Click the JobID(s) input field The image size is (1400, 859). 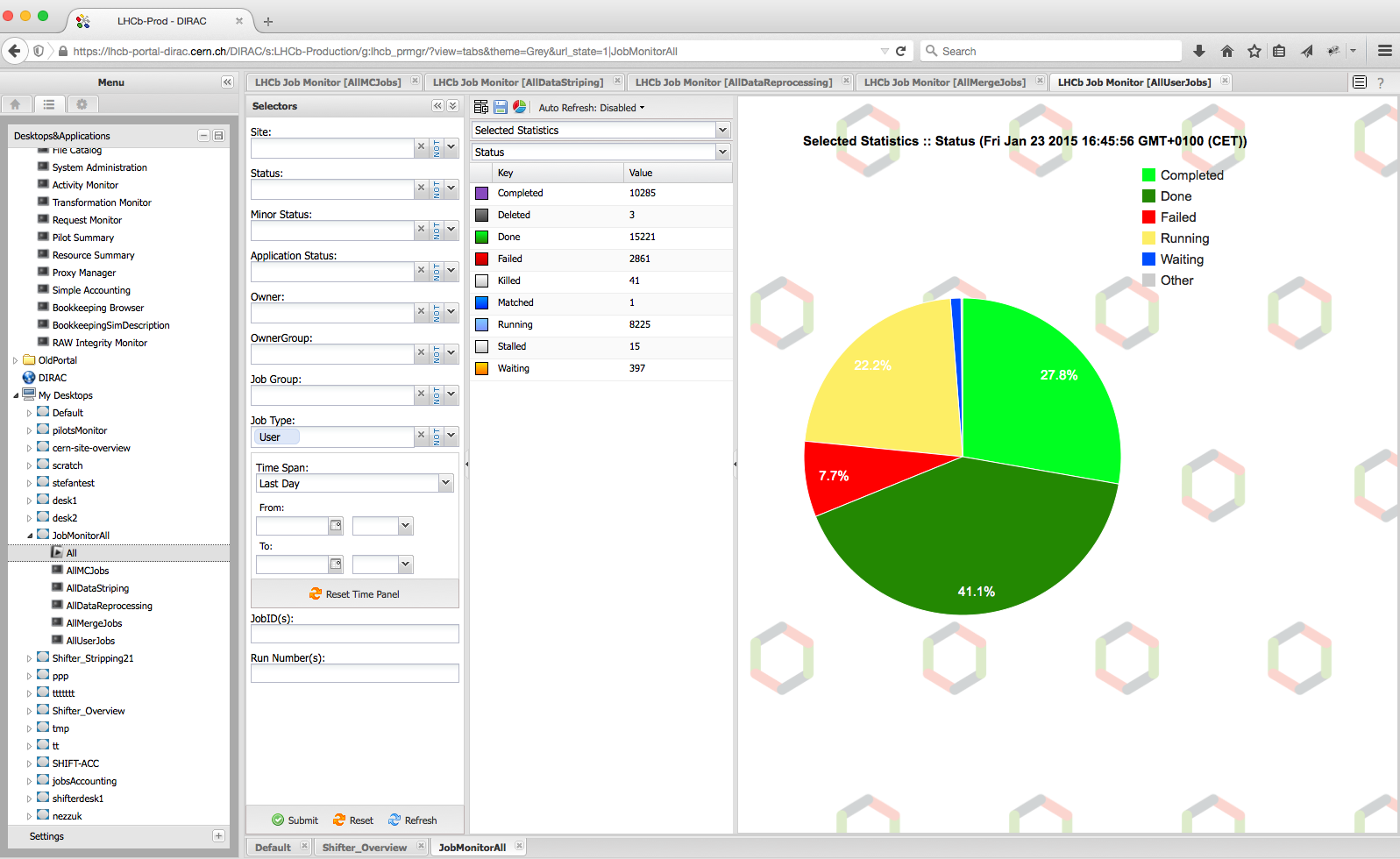[x=355, y=634]
